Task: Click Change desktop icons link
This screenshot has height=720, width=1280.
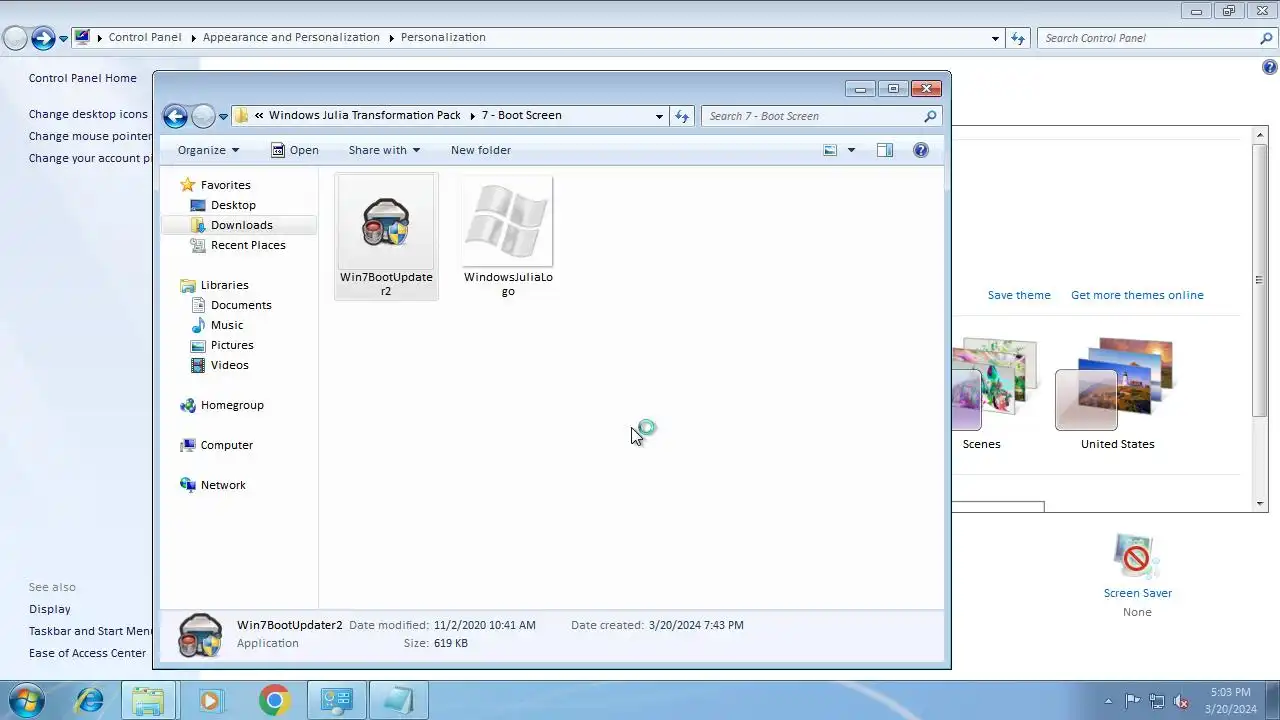Action: point(88,114)
